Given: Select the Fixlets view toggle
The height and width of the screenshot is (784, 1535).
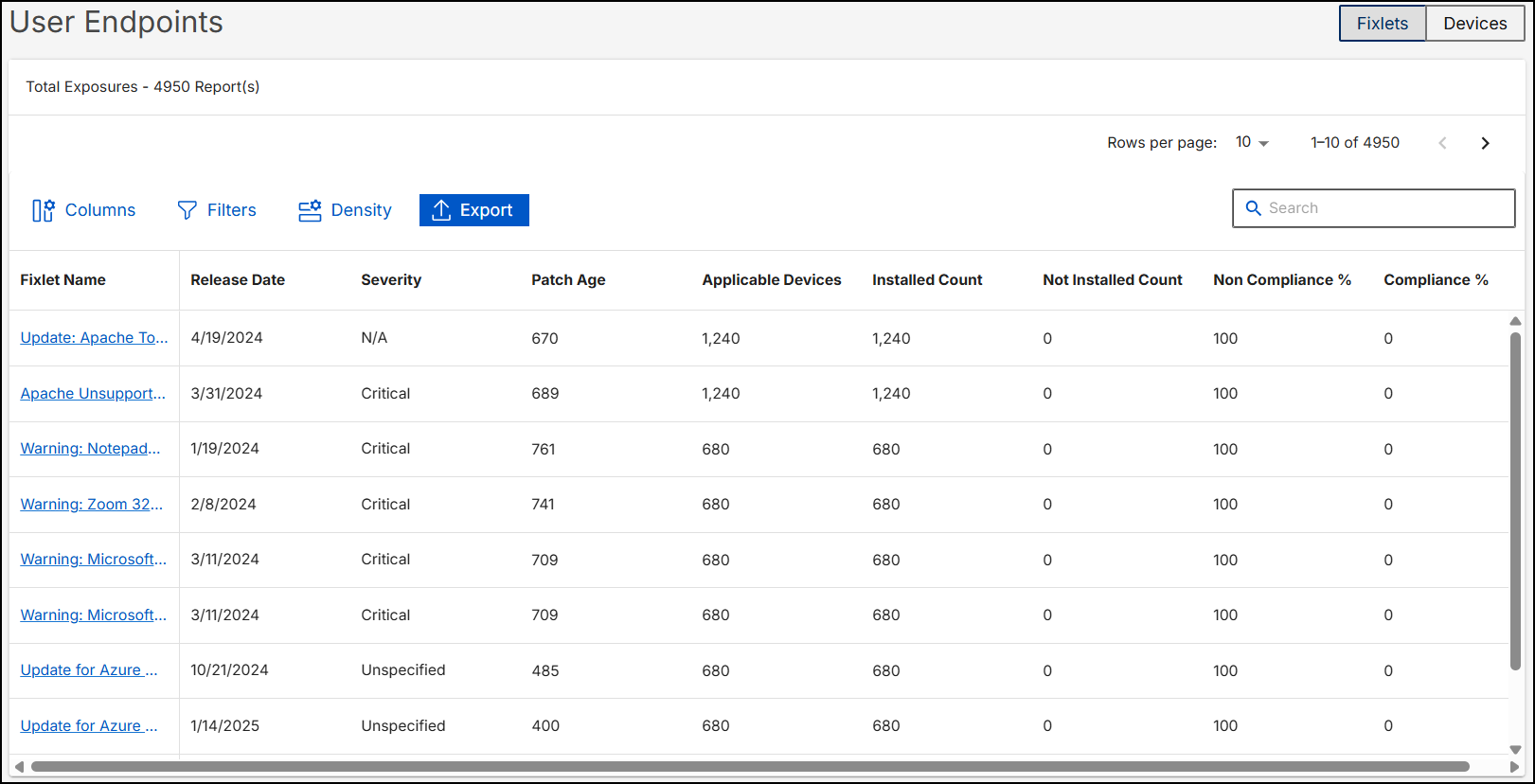Looking at the screenshot, I should [1382, 24].
